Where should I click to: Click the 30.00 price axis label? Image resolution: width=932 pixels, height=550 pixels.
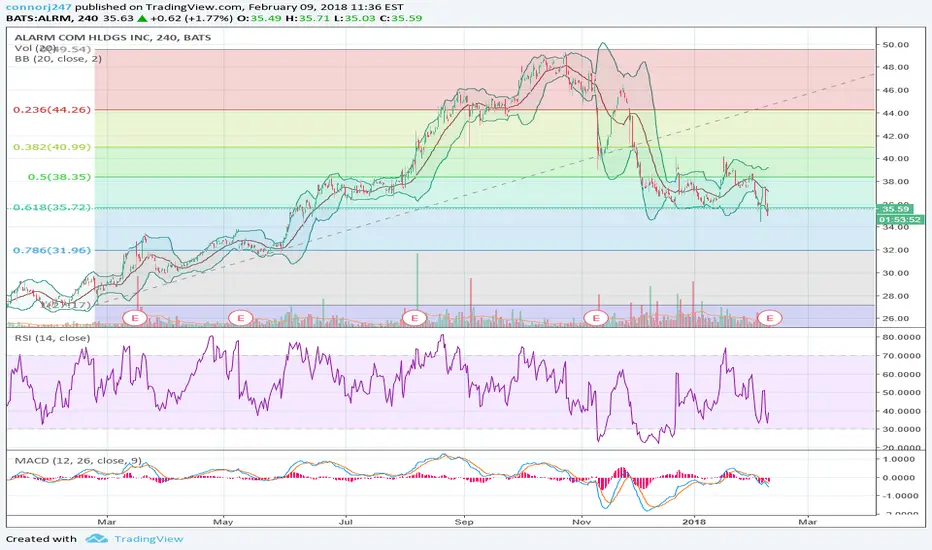(896, 273)
